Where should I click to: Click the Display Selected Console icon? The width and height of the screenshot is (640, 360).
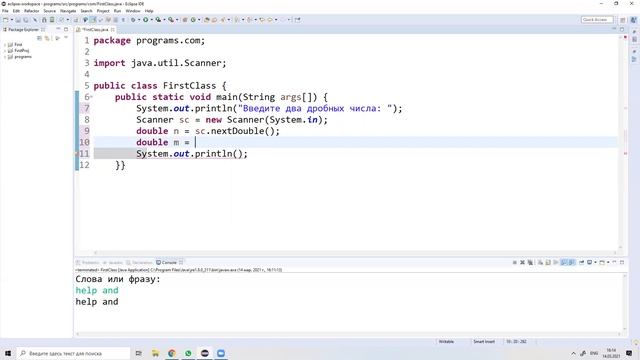(x=589, y=262)
